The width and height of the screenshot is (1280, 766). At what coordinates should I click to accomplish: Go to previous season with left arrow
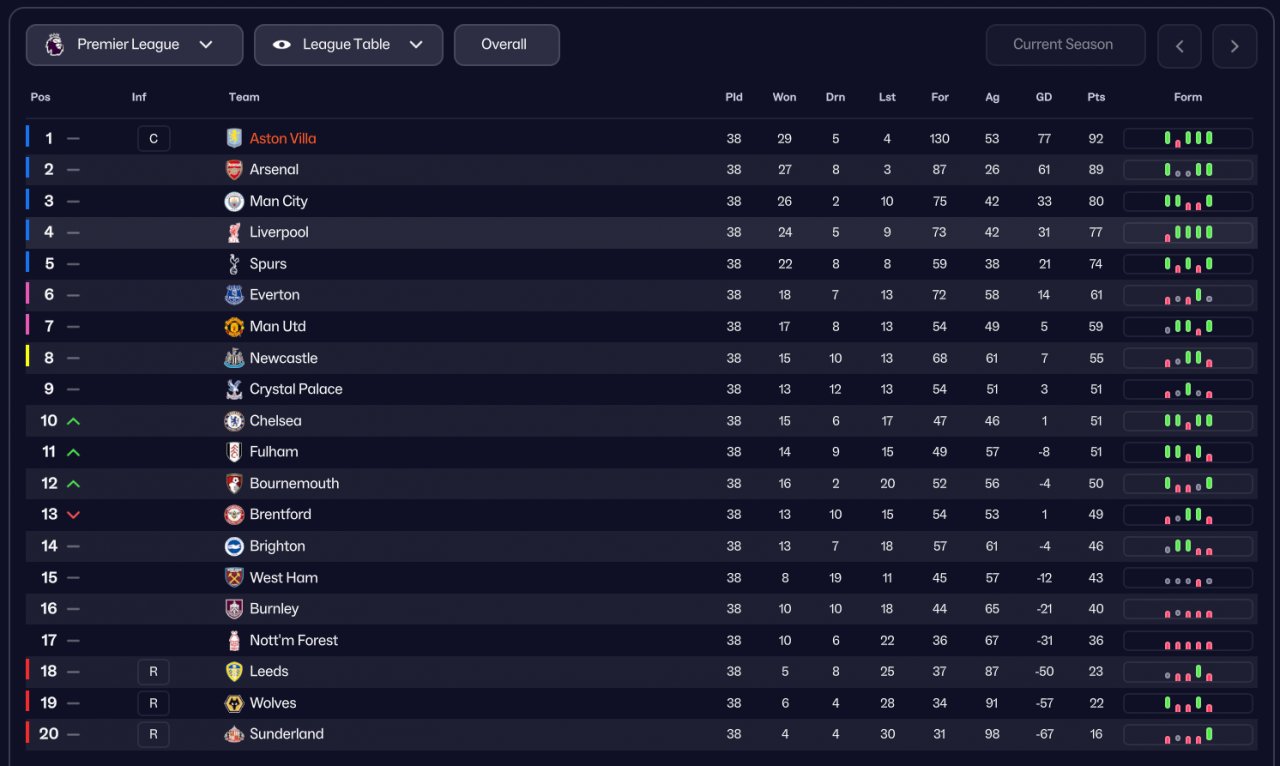tap(1179, 46)
